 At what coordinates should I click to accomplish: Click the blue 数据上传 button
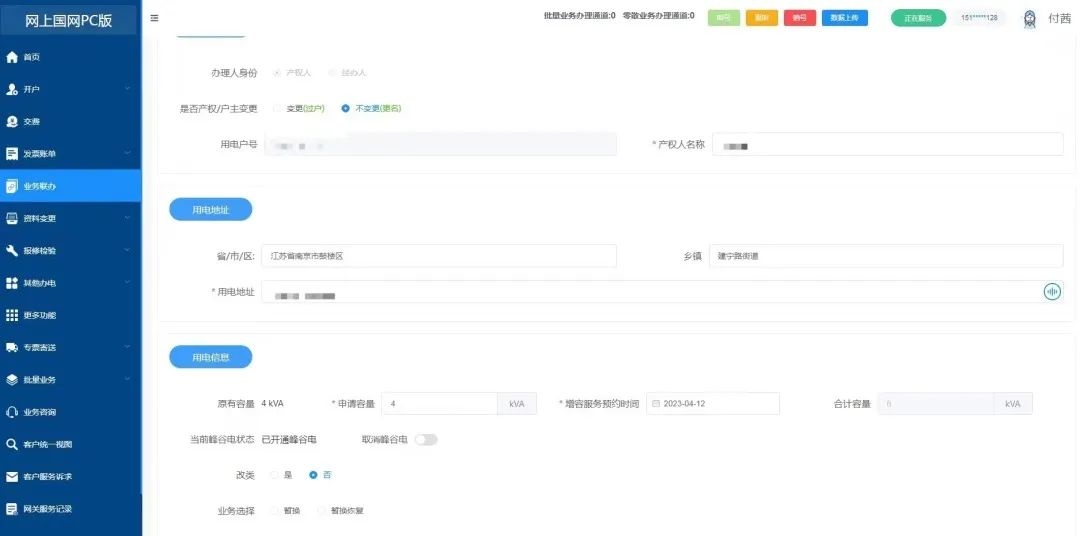(x=844, y=18)
